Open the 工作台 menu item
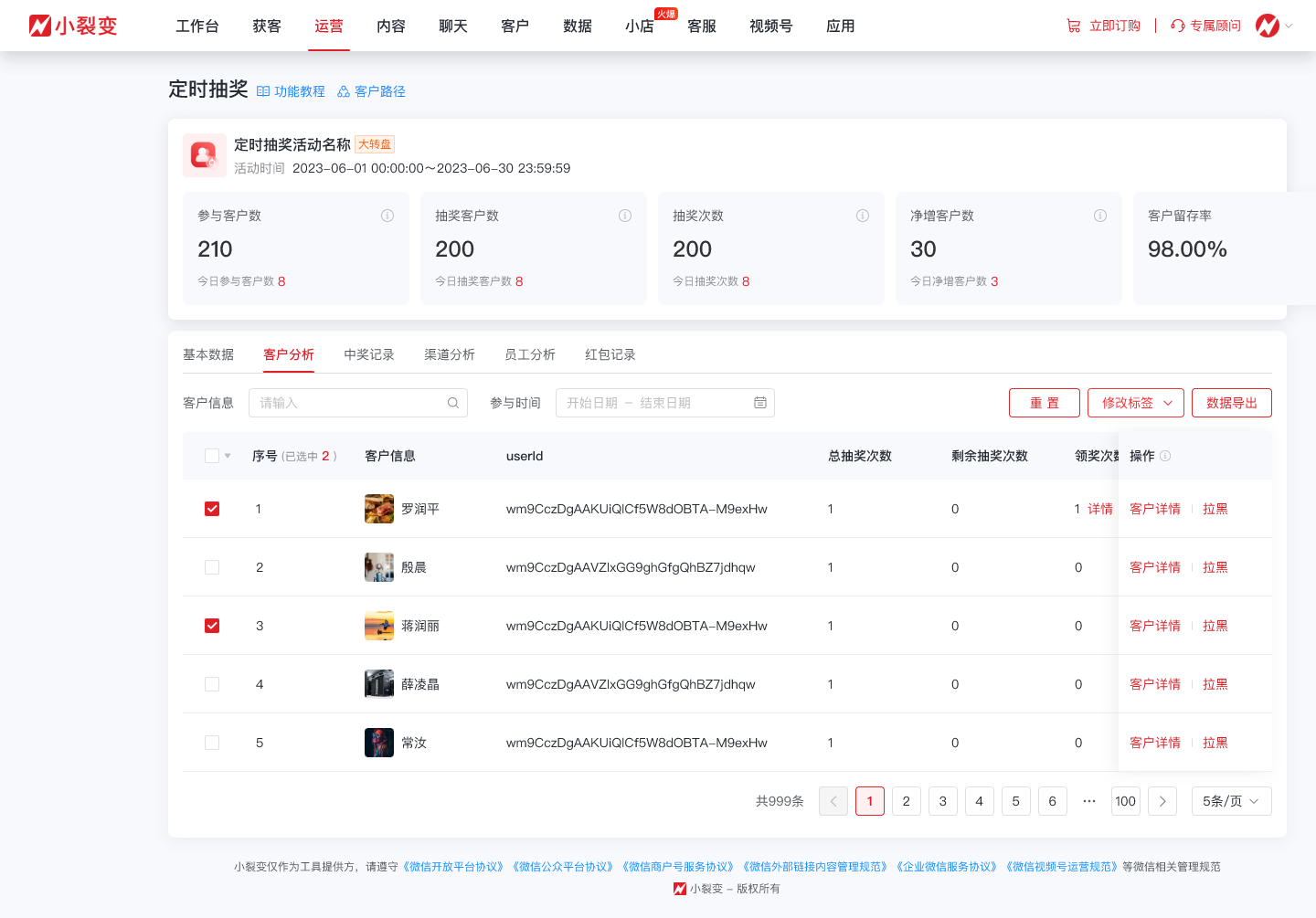Screen dimensions: 1316x918 [197, 26]
